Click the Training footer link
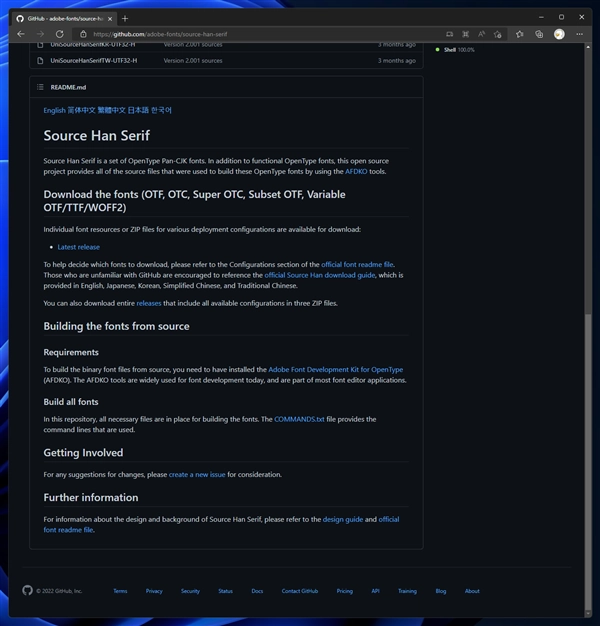The width and height of the screenshot is (600, 626). click(407, 591)
